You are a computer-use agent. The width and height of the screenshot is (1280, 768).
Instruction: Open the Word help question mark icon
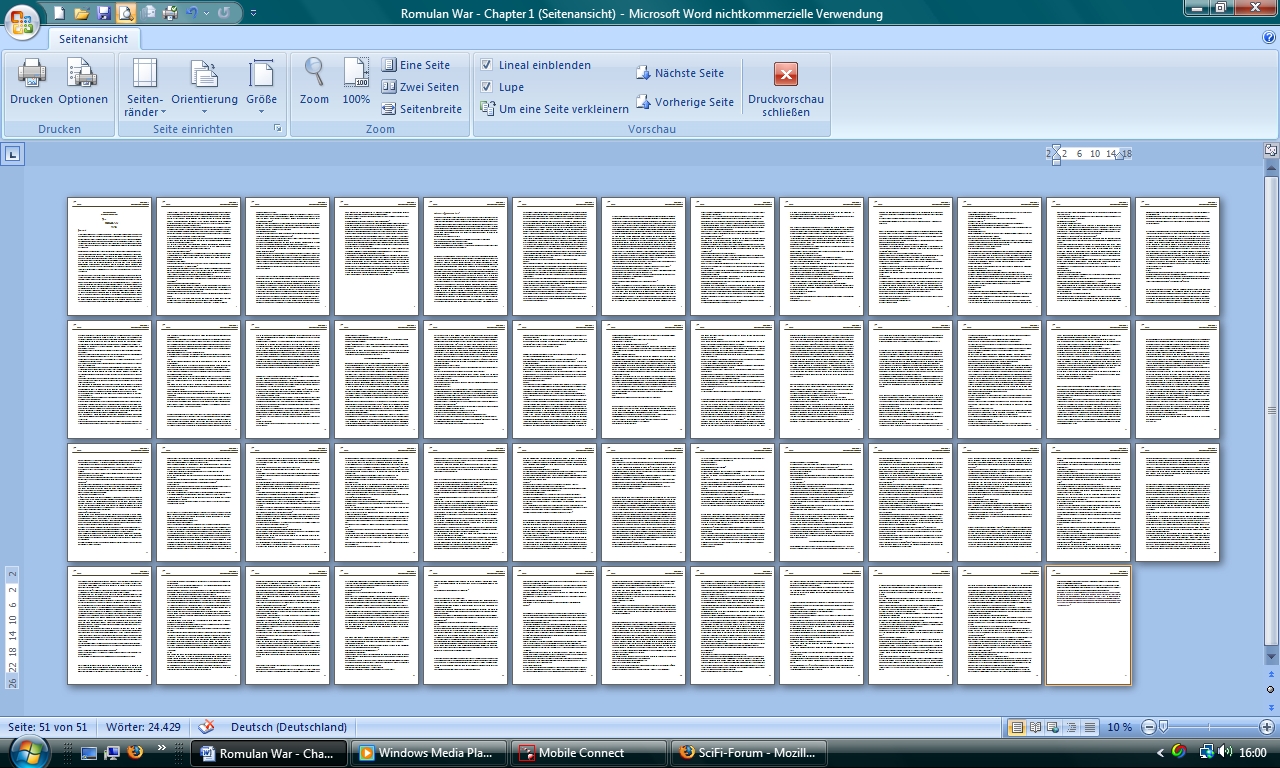1269,38
